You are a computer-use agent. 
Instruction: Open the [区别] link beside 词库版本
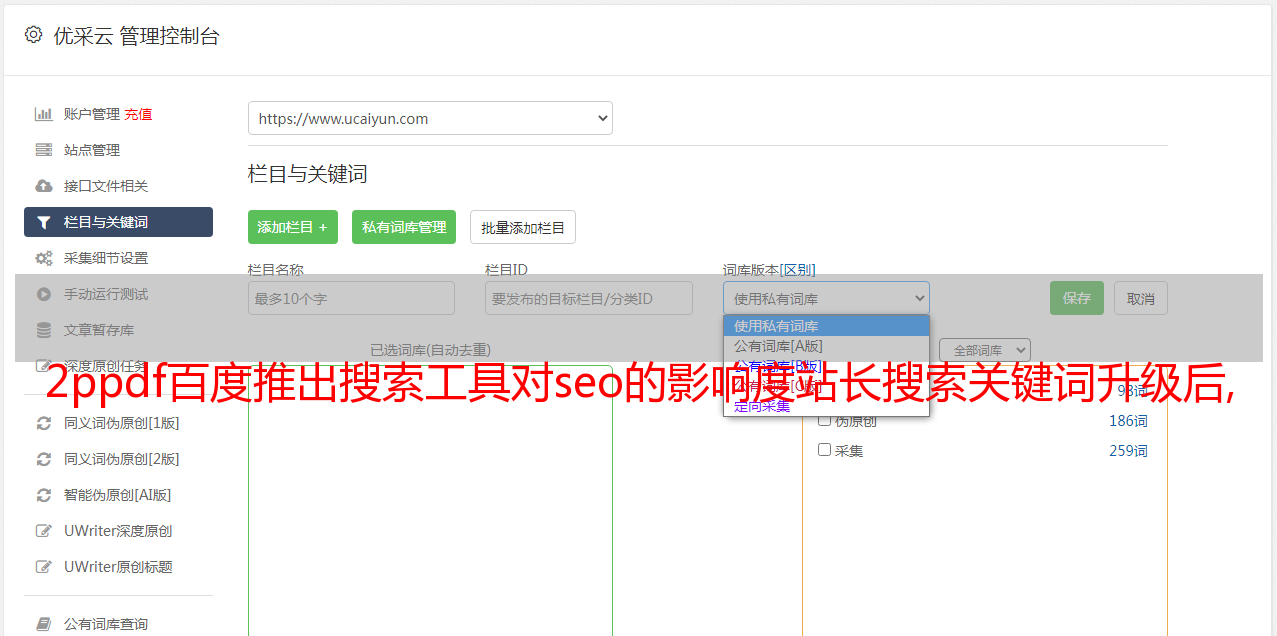click(x=798, y=270)
